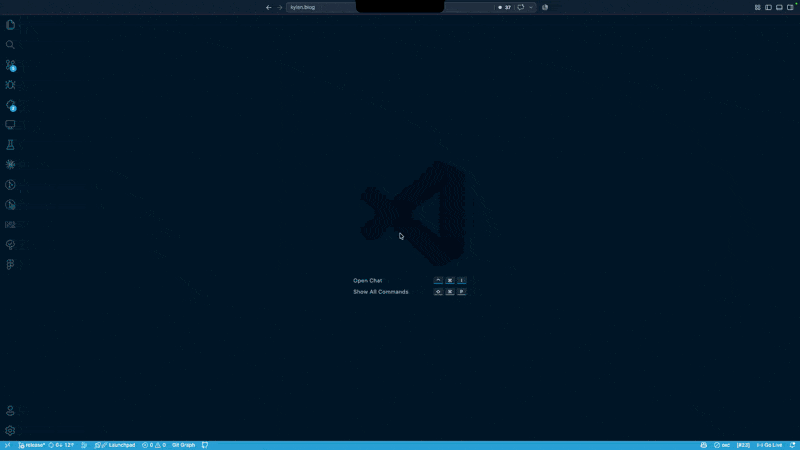Screen dimensions: 800x450
Task: Open notifications bell in status bar
Action: [x=792, y=445]
